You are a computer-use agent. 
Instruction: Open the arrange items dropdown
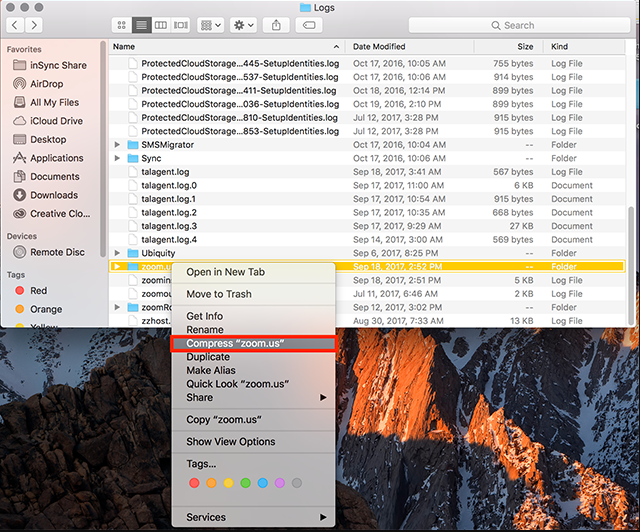pos(211,25)
